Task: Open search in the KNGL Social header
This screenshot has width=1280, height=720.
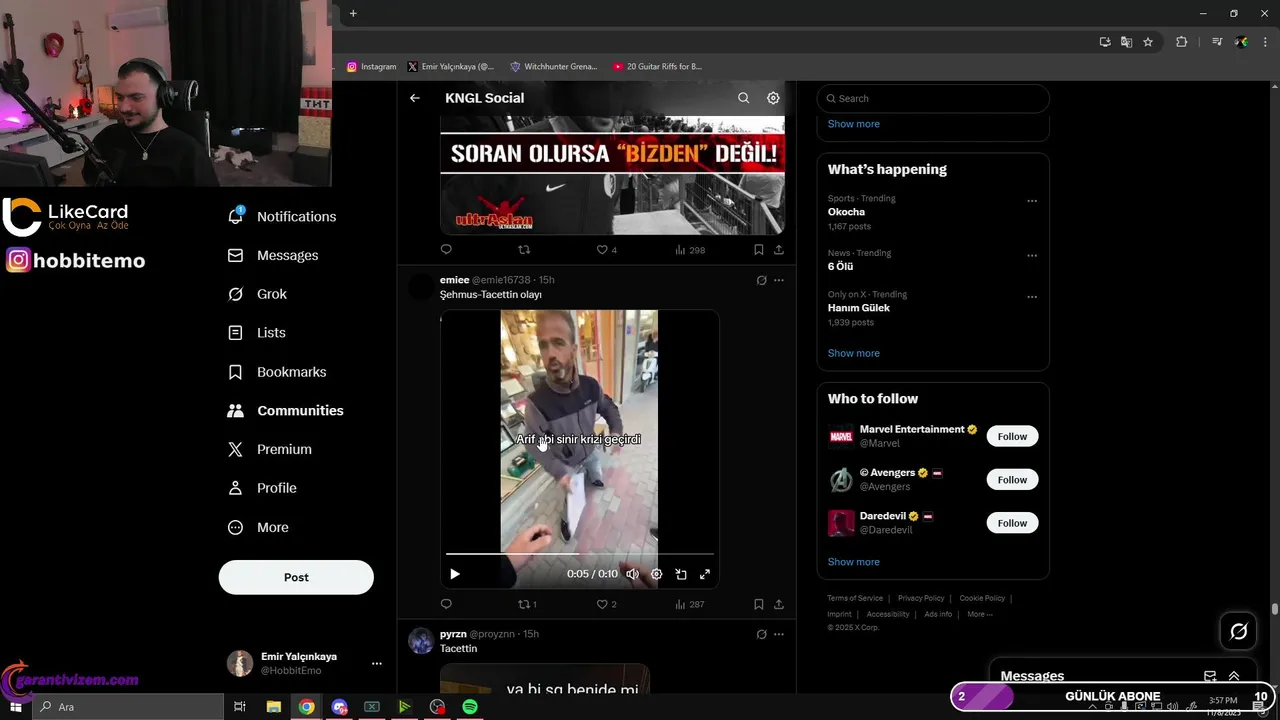Action: point(743,98)
